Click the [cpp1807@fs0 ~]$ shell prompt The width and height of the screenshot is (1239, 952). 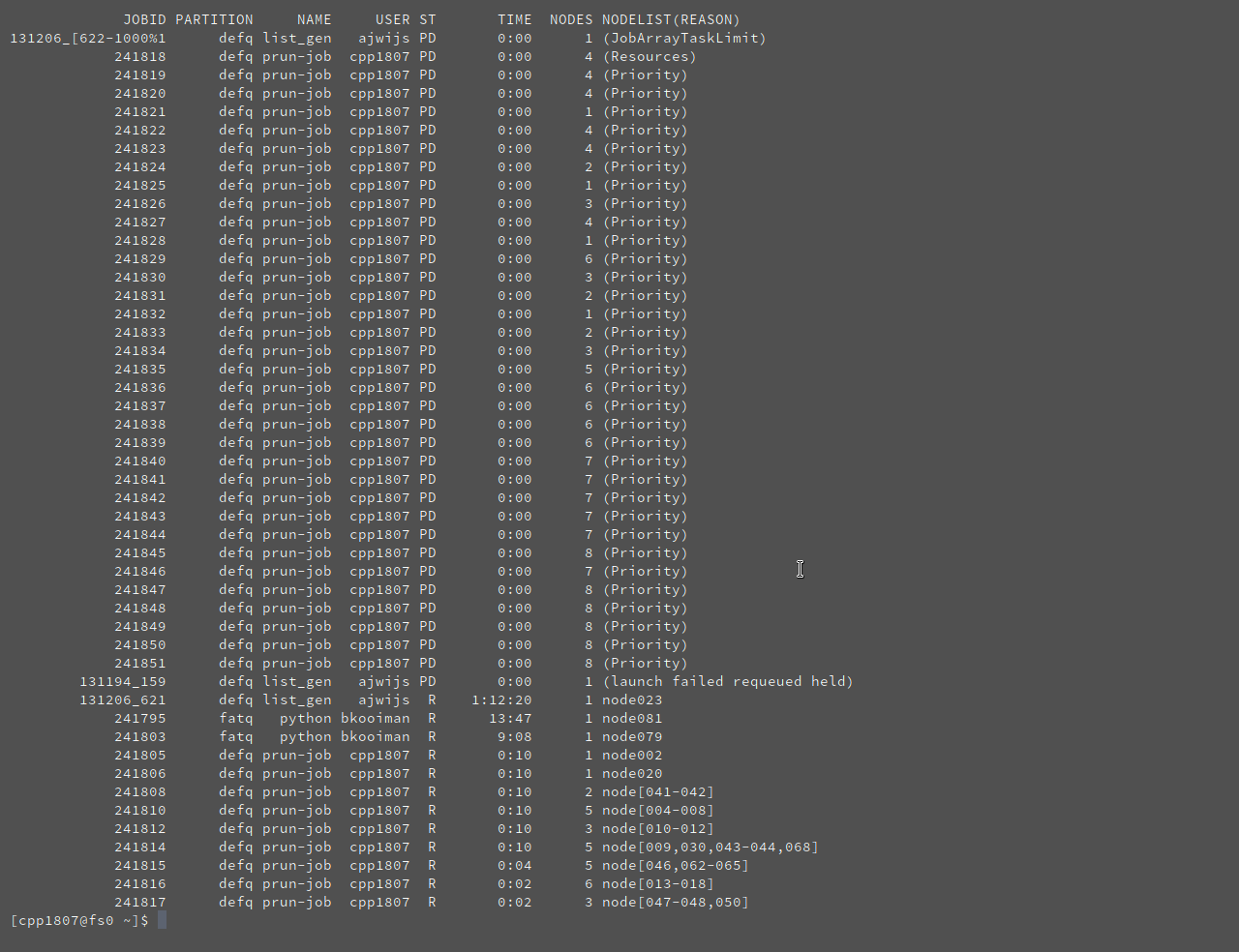pos(79,920)
